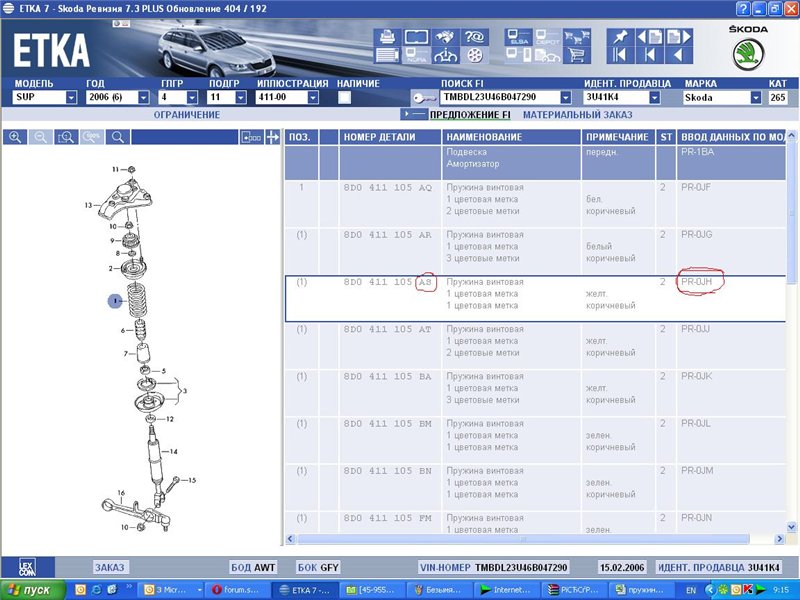
Task: Click the КАТ field showing 265
Action: [778, 97]
